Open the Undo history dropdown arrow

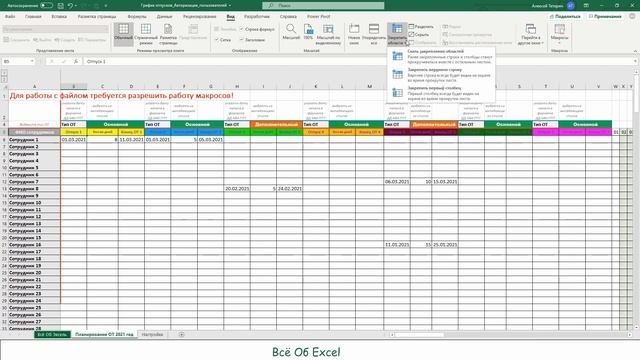[76, 6]
